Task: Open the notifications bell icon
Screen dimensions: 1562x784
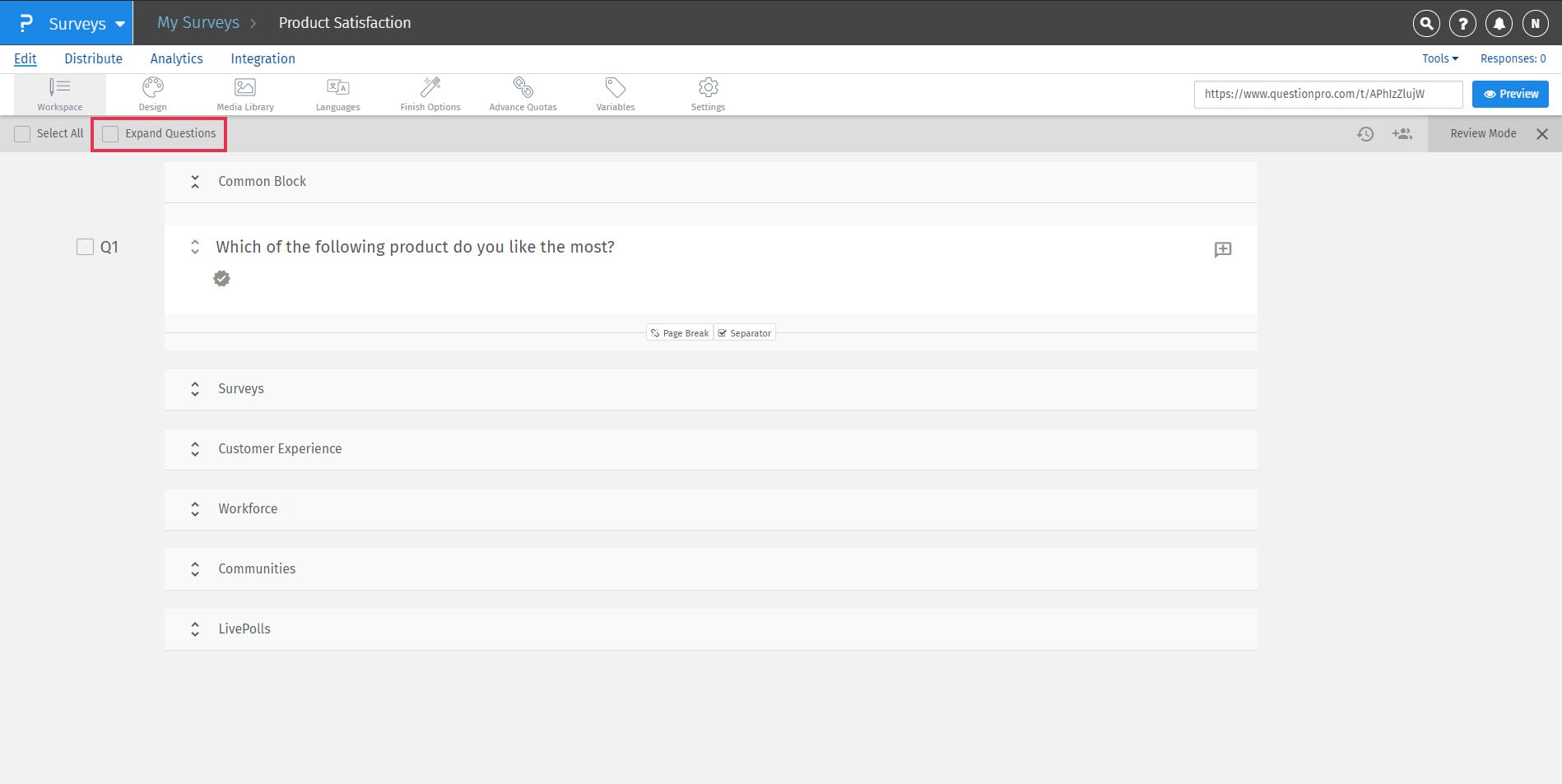Action: [1499, 24]
